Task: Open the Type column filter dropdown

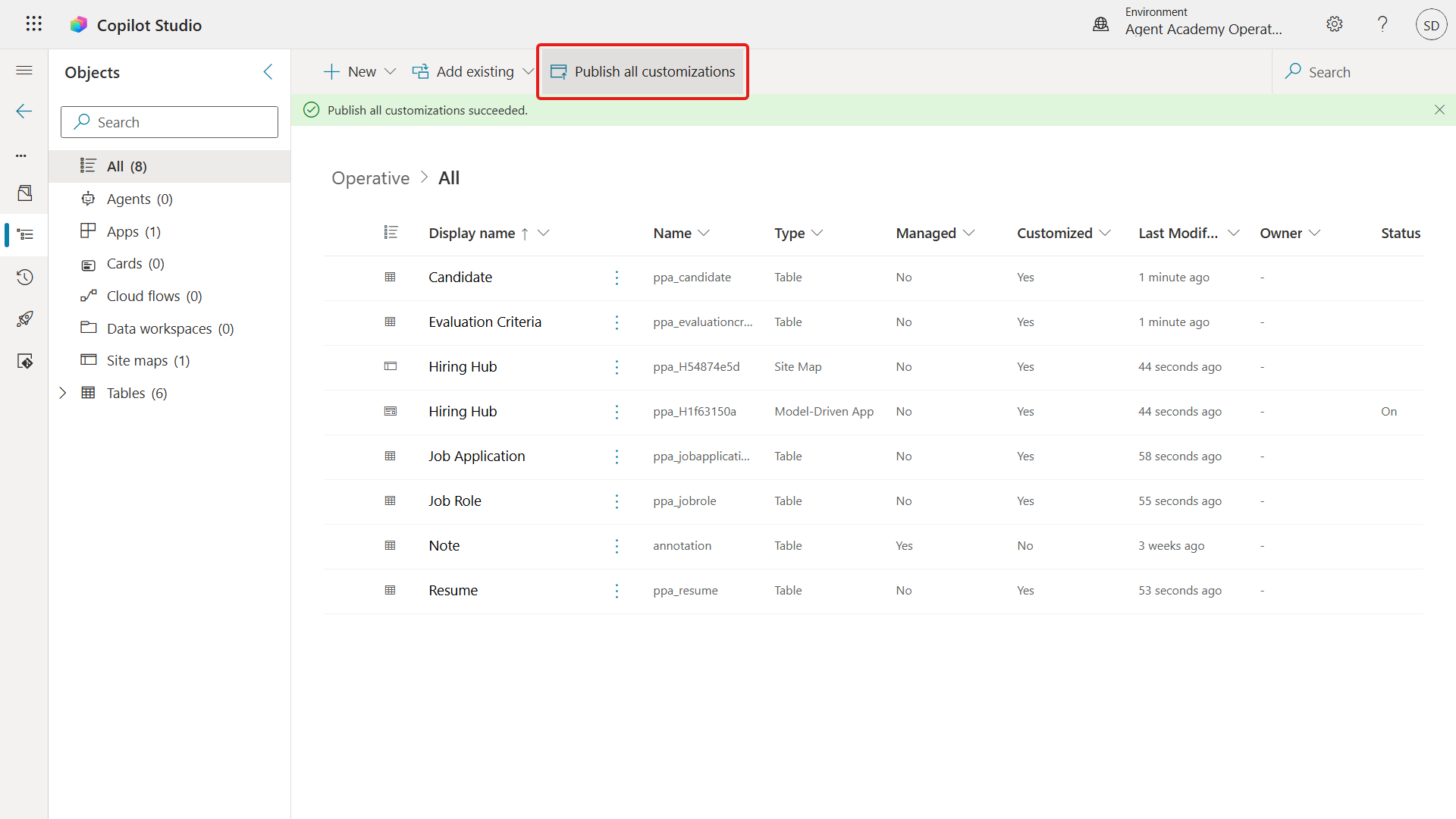Action: click(x=817, y=233)
